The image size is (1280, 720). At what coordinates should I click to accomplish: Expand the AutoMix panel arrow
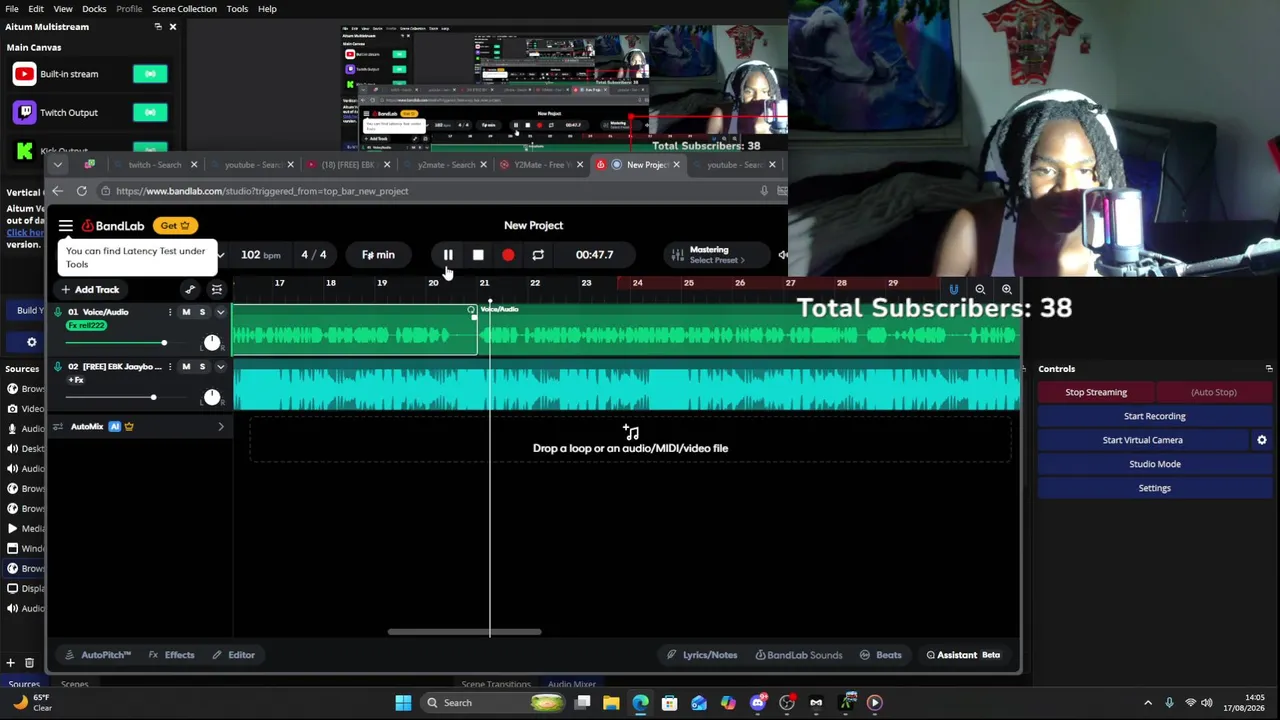tap(221, 427)
